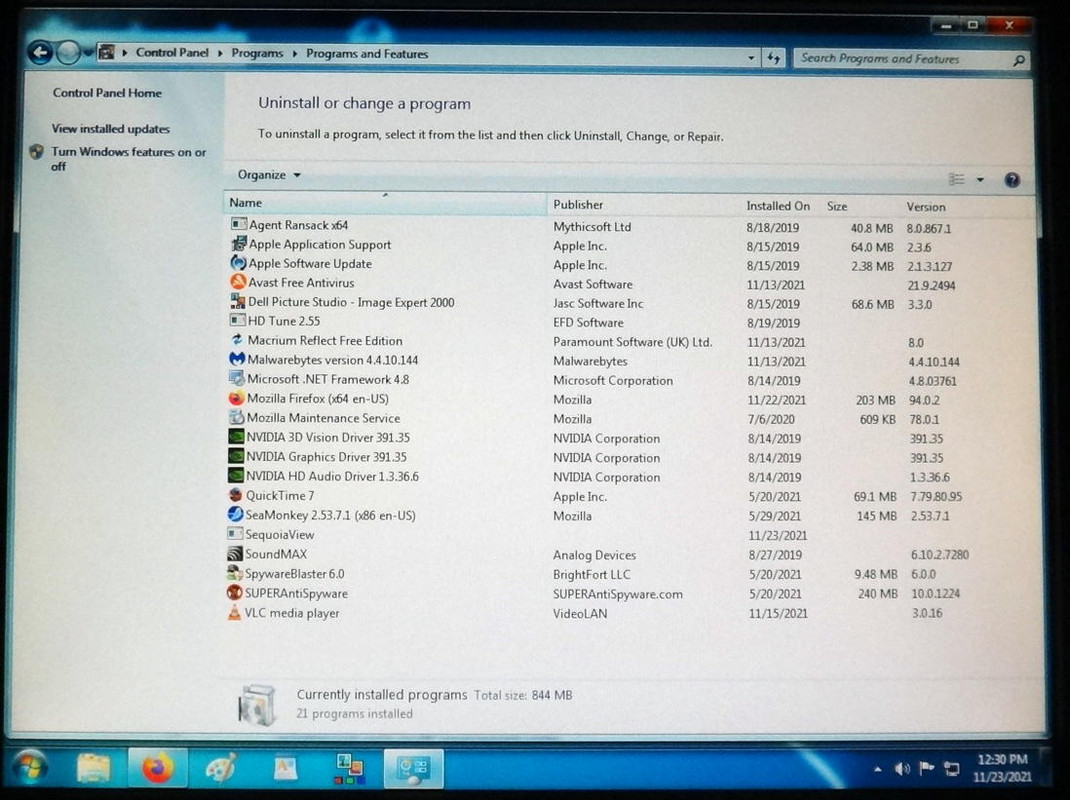Open Firefox from the taskbar
The image size is (1070, 800).
pos(157,769)
